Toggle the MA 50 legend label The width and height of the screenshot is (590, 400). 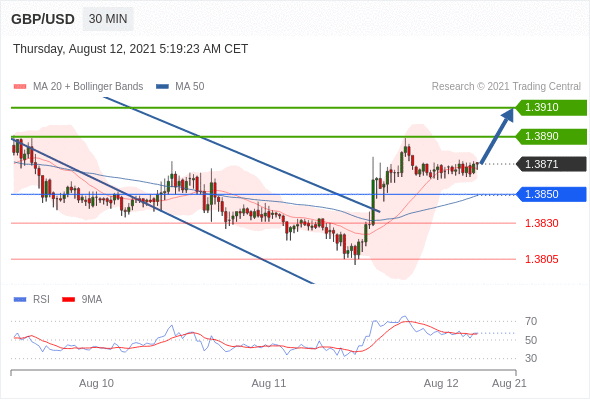click(190, 87)
